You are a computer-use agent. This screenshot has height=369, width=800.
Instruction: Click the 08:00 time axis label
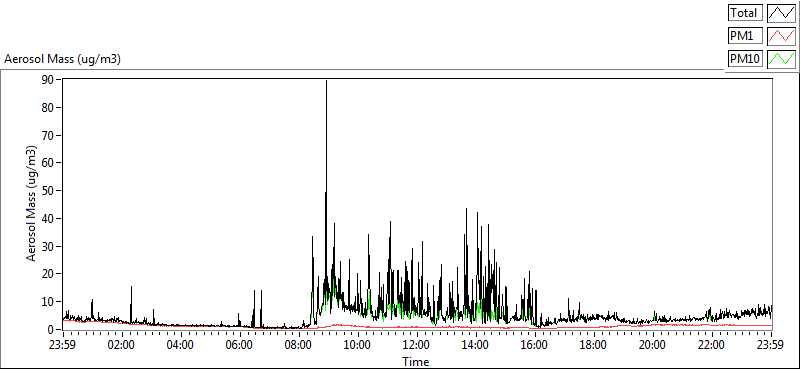coord(299,344)
